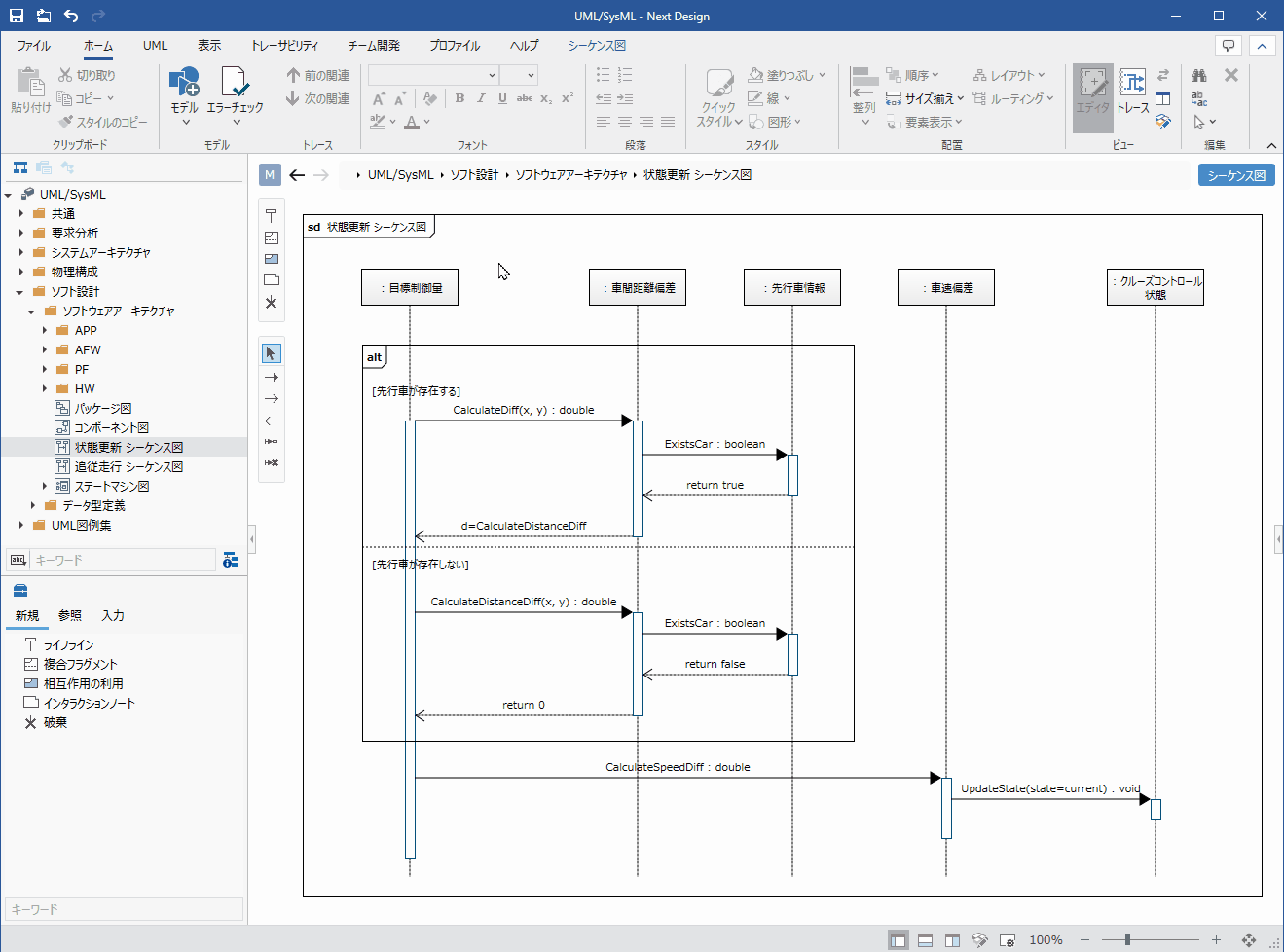Click the model tree keyword search field
The image size is (1284, 952).
pyautogui.click(x=125, y=560)
